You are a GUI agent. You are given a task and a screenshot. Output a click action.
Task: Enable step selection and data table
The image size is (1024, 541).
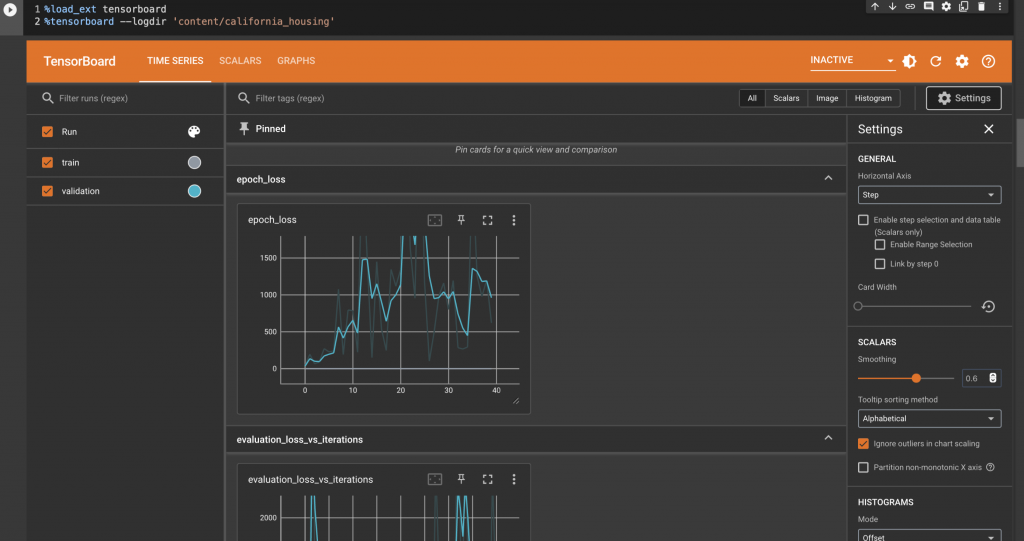point(863,220)
